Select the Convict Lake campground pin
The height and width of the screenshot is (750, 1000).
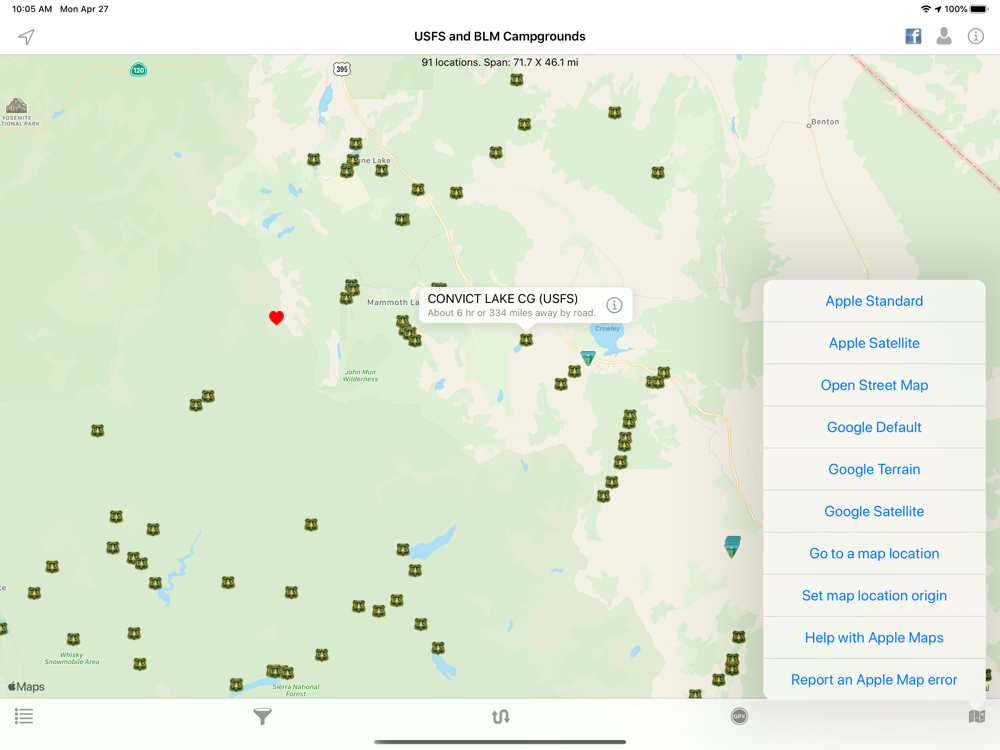pos(526,340)
